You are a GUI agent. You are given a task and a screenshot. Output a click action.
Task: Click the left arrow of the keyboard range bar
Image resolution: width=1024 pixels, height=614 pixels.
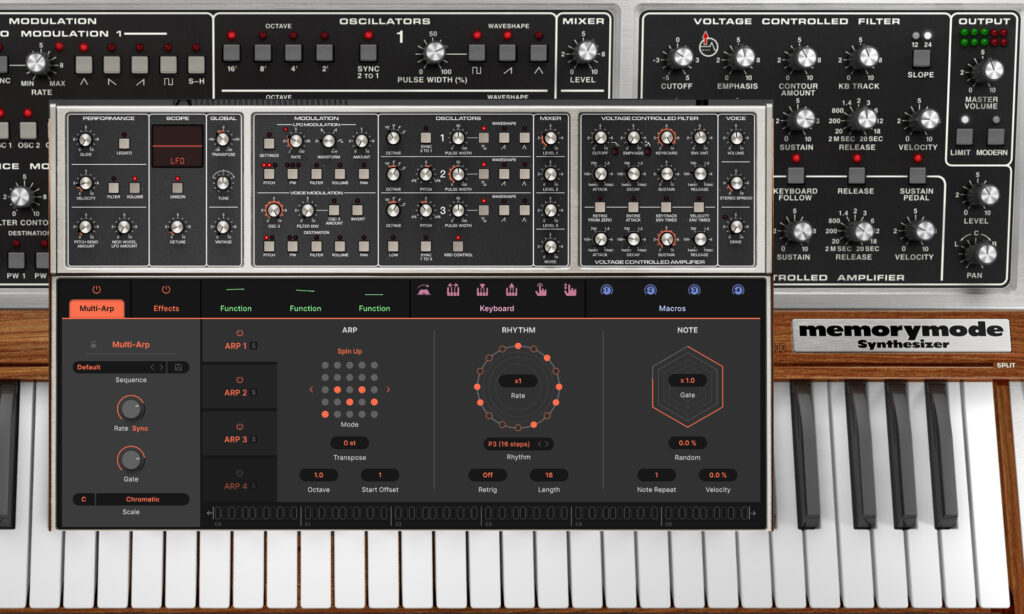coord(210,513)
